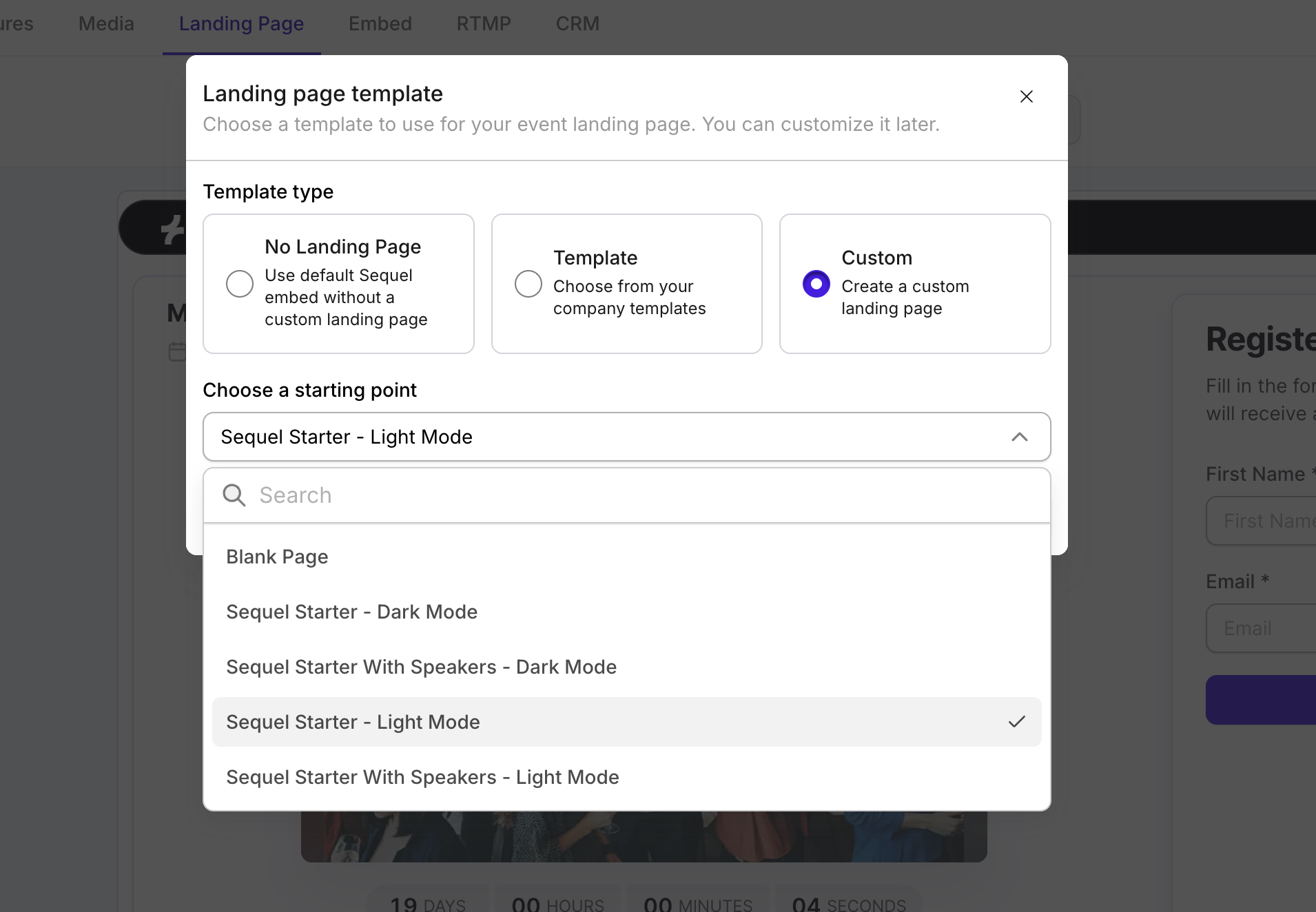This screenshot has height=912, width=1316.
Task: Select the No Landing Page radio option
Action: coord(240,284)
